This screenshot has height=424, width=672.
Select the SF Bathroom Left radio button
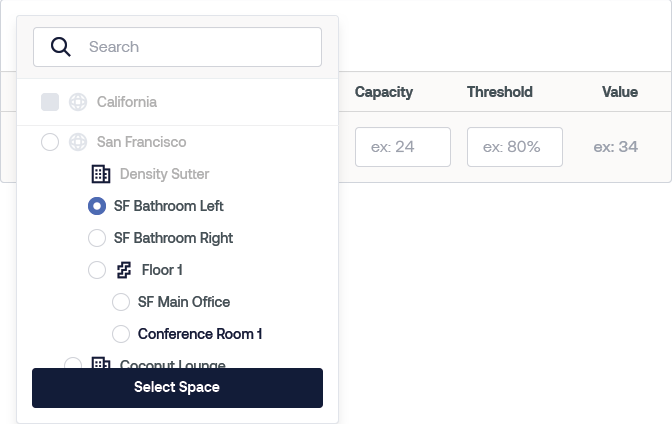(97, 206)
